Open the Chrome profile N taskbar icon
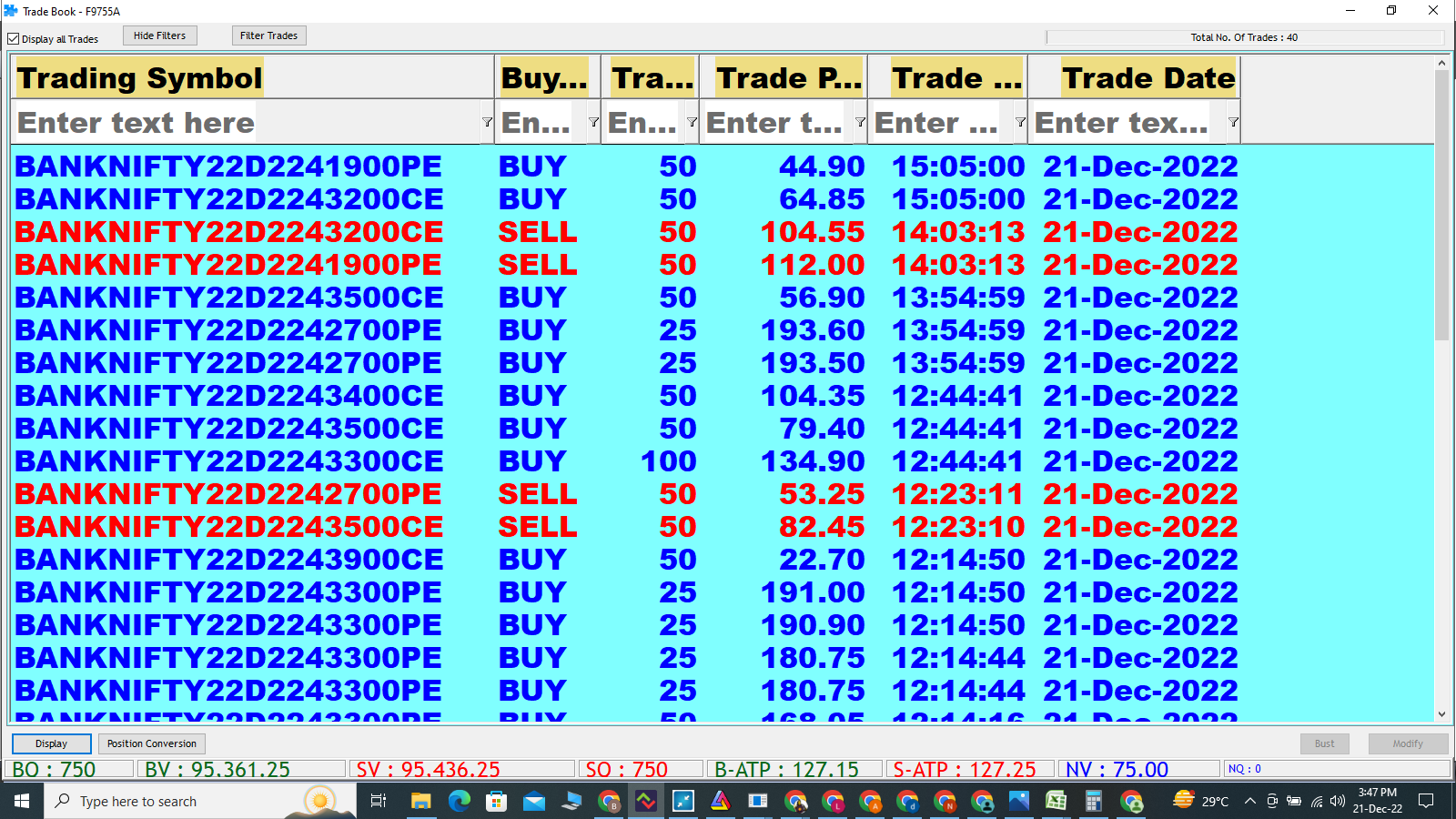 [945, 801]
